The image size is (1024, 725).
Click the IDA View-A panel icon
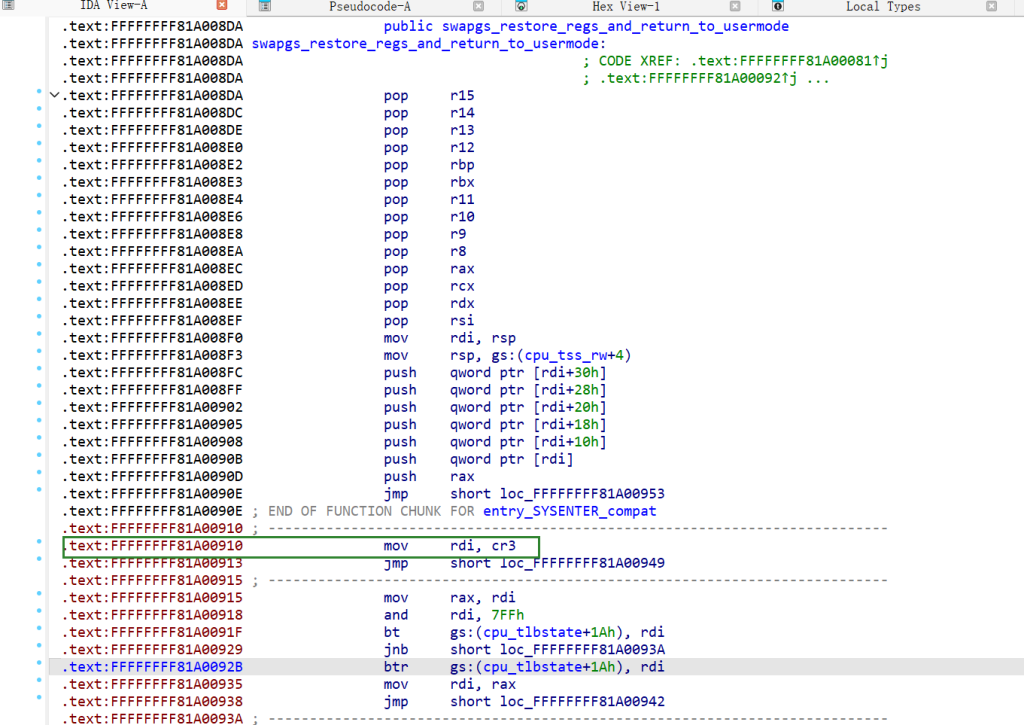pyautogui.click(x=9, y=6)
